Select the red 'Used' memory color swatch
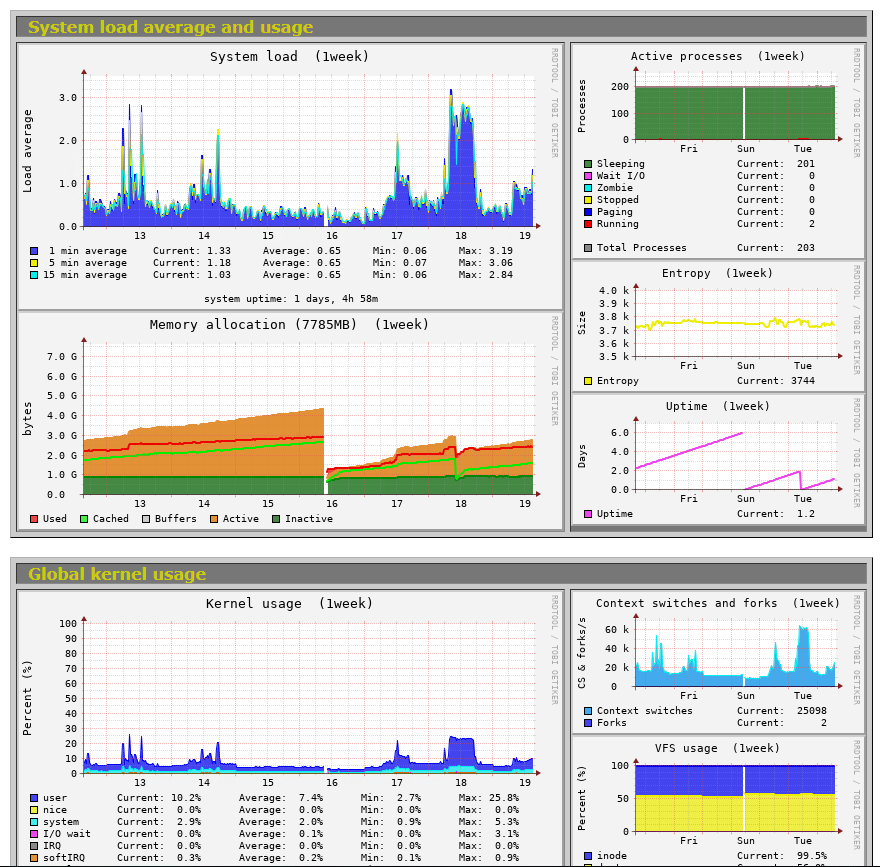 [x=33, y=518]
